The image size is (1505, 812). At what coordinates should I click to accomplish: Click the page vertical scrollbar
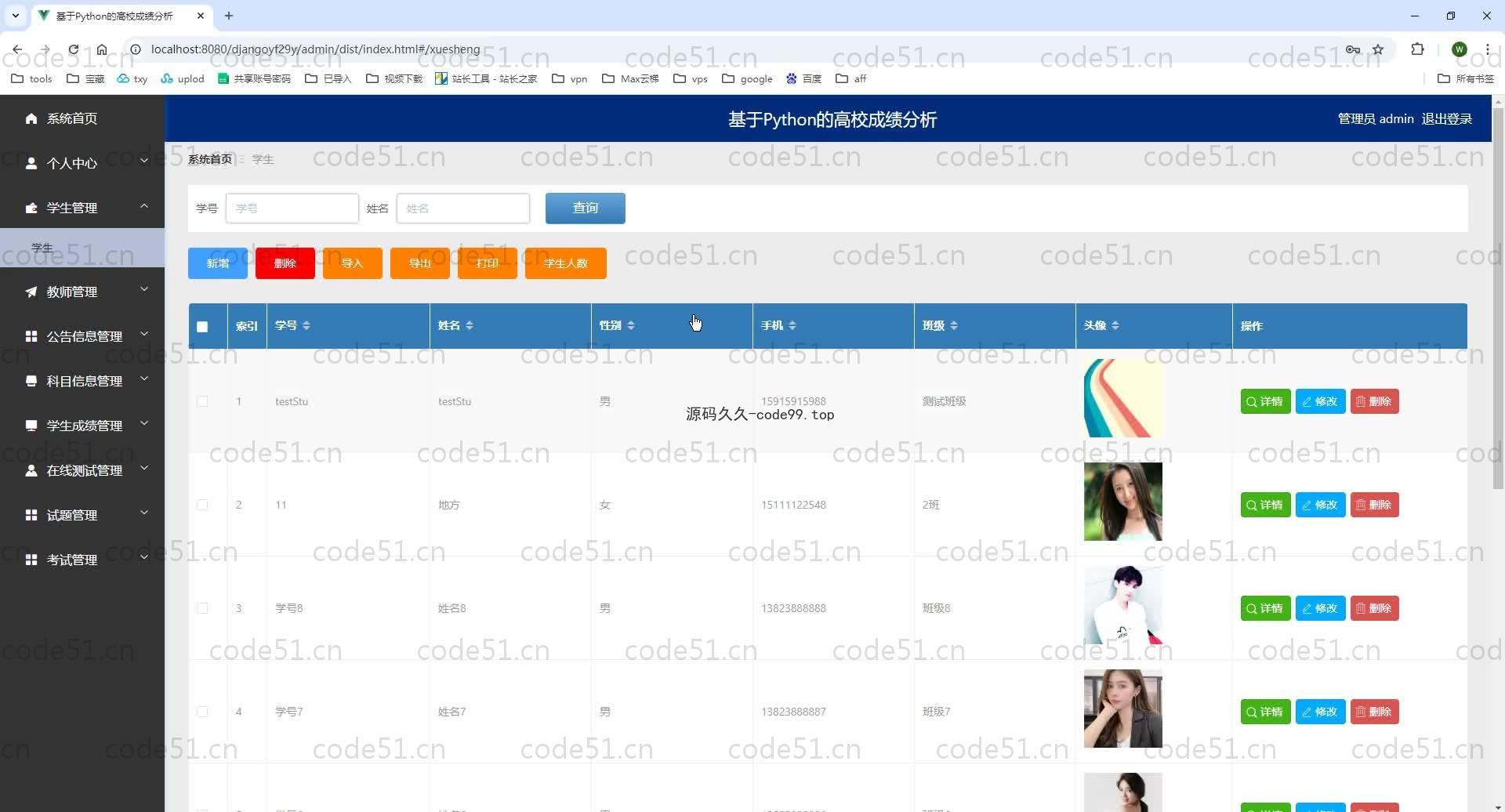point(1498,298)
